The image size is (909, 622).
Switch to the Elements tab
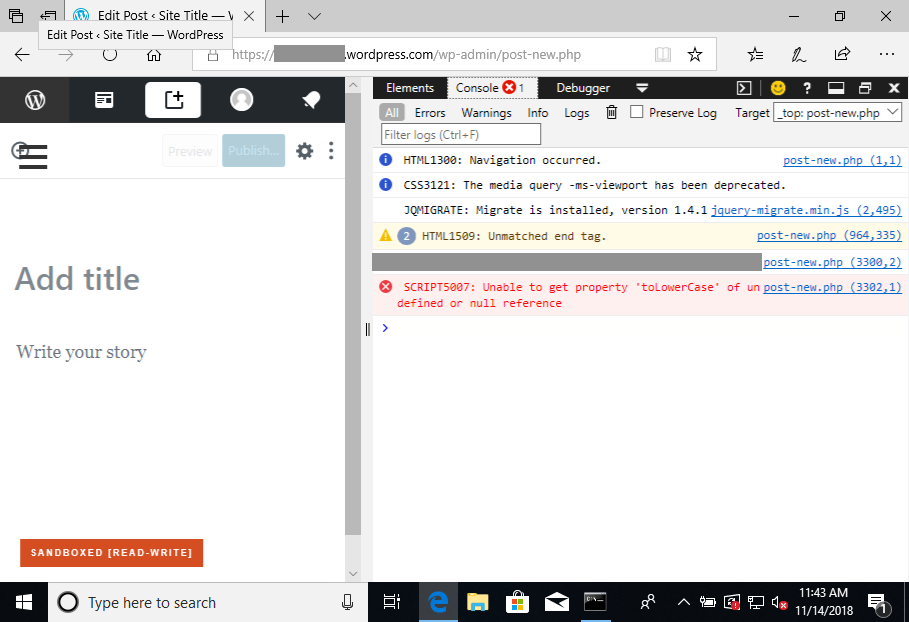coord(409,88)
